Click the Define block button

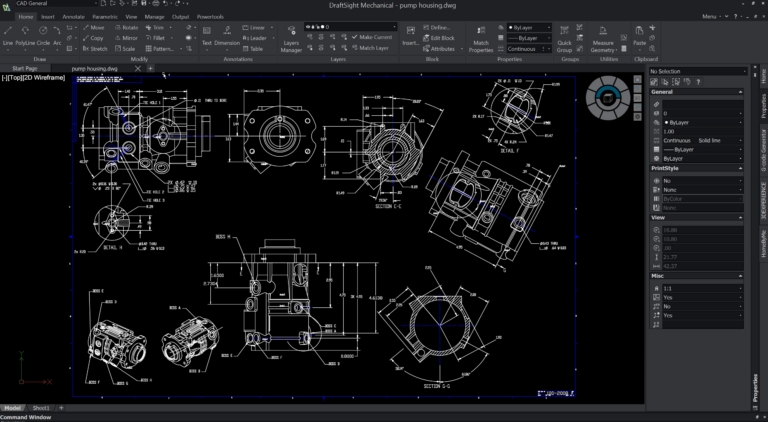436,28
